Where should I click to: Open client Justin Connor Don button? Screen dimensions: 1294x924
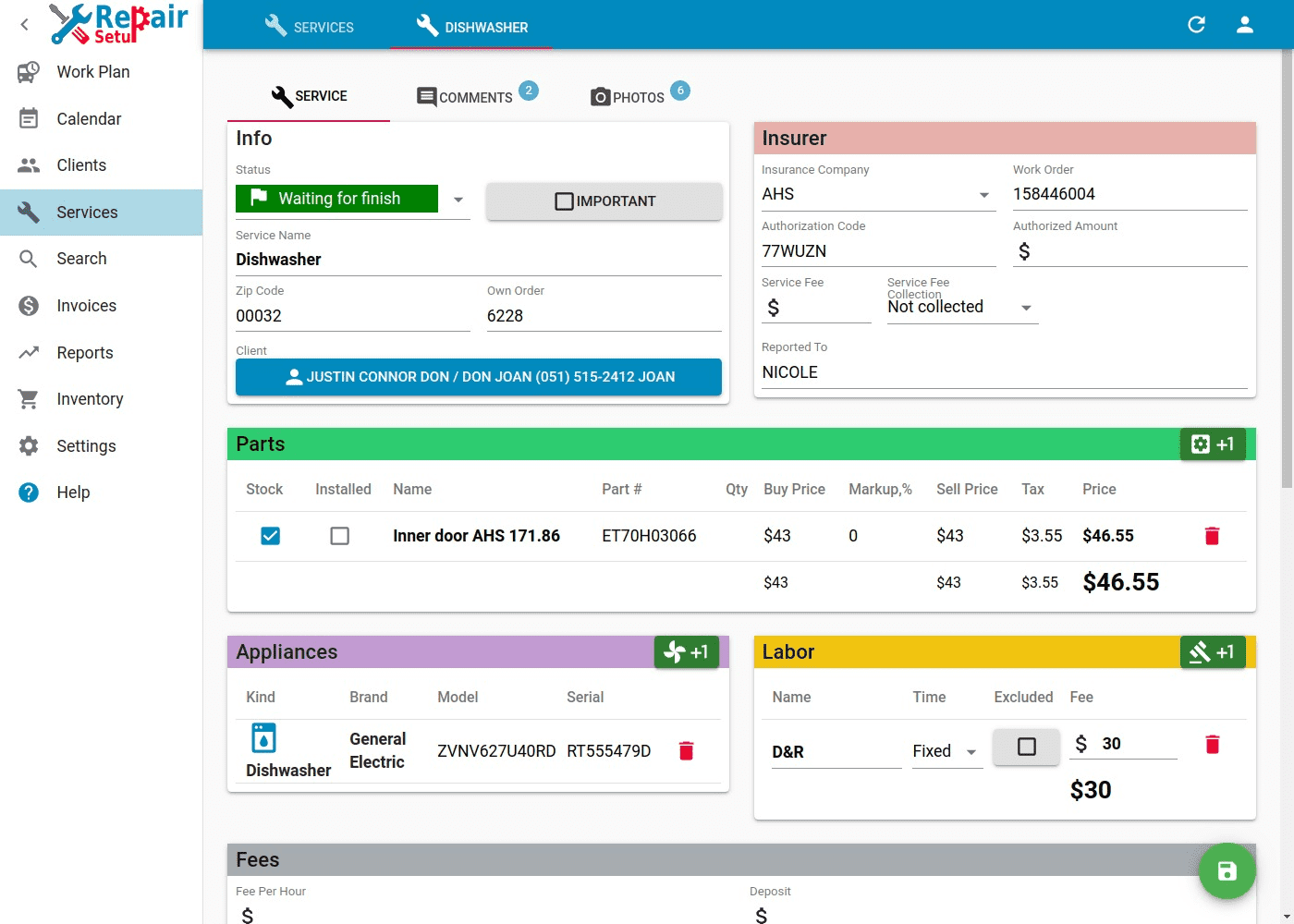pyautogui.click(x=478, y=377)
